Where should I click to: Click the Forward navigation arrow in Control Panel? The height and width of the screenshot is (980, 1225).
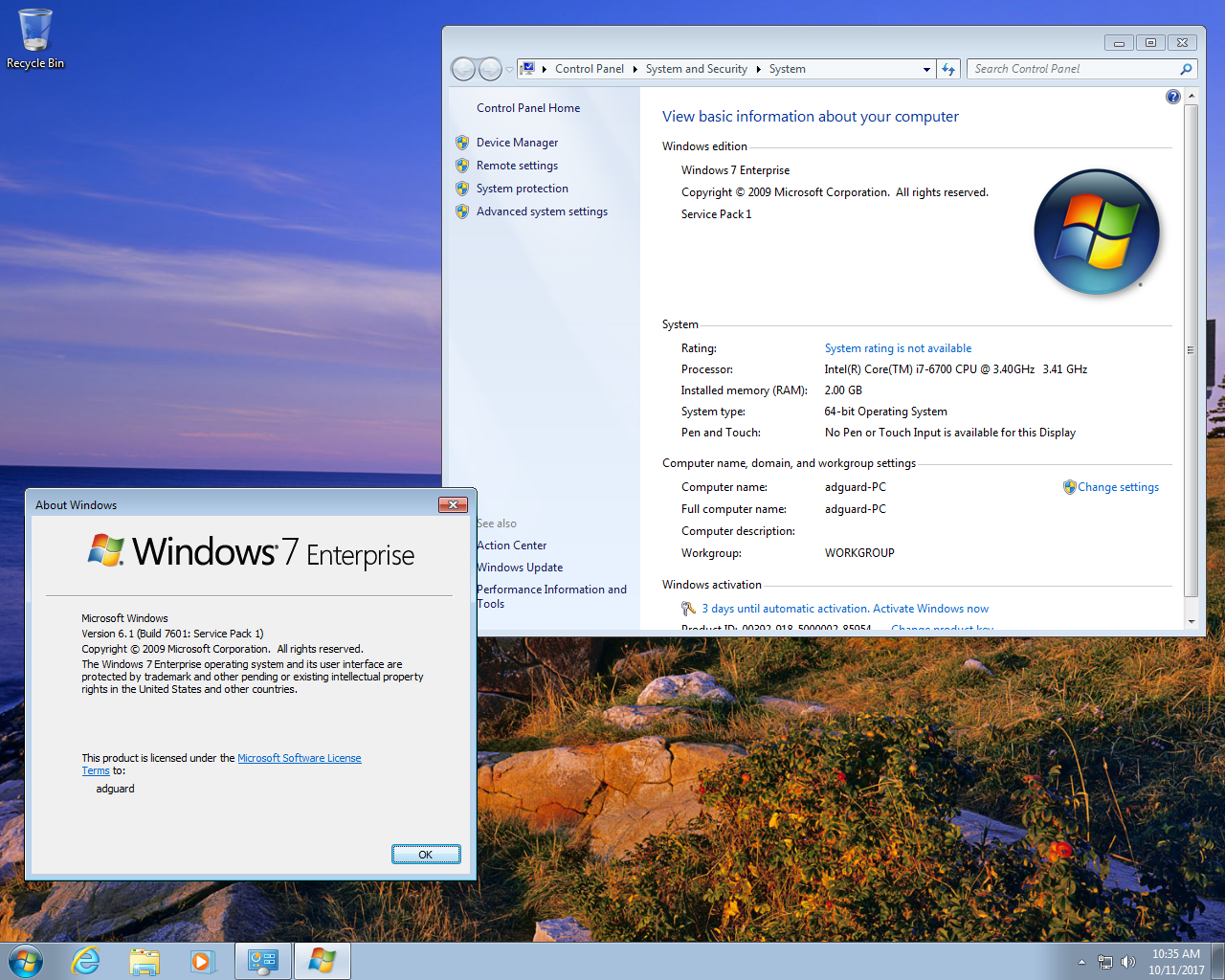click(490, 69)
